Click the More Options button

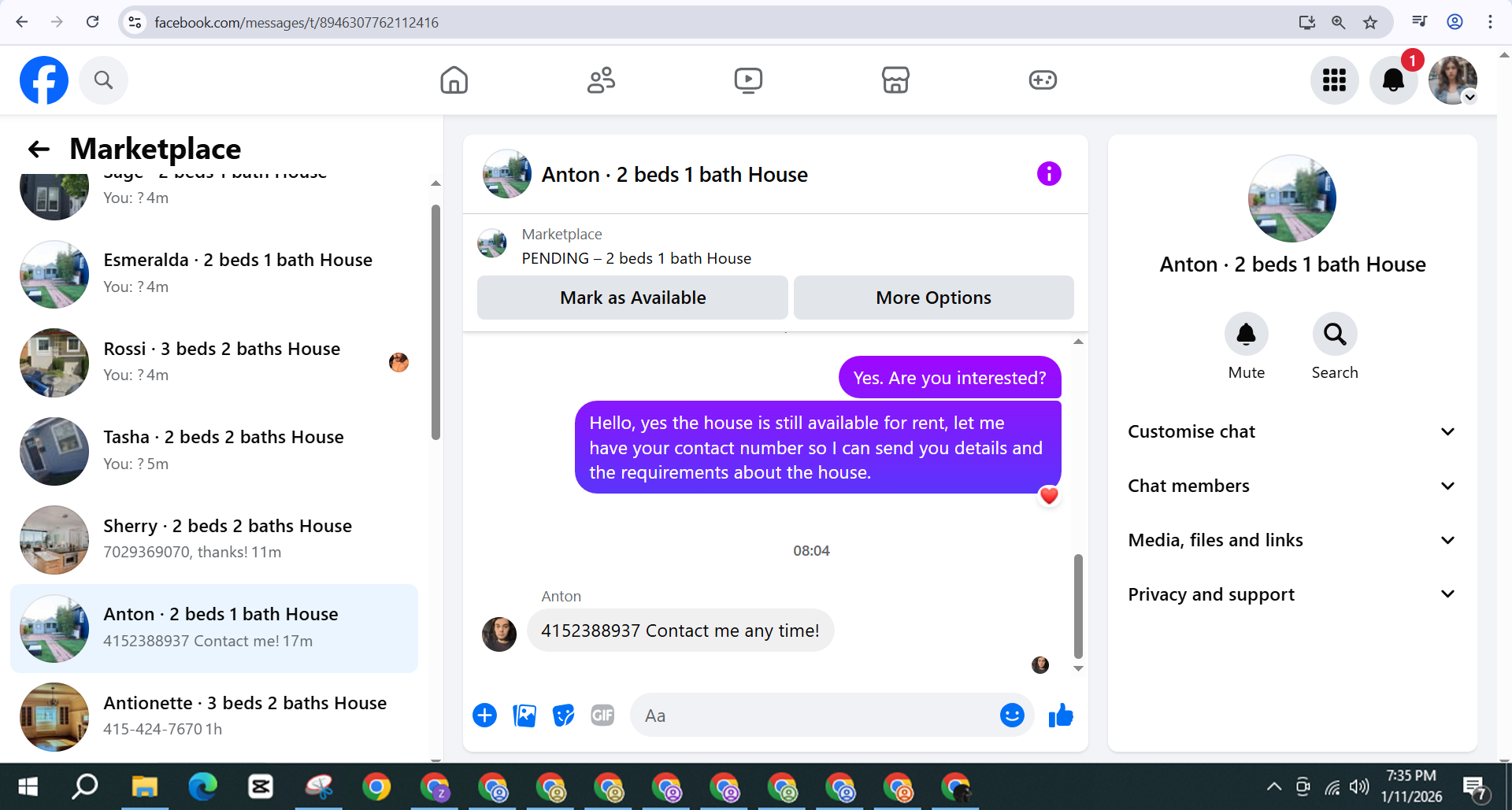tap(933, 298)
